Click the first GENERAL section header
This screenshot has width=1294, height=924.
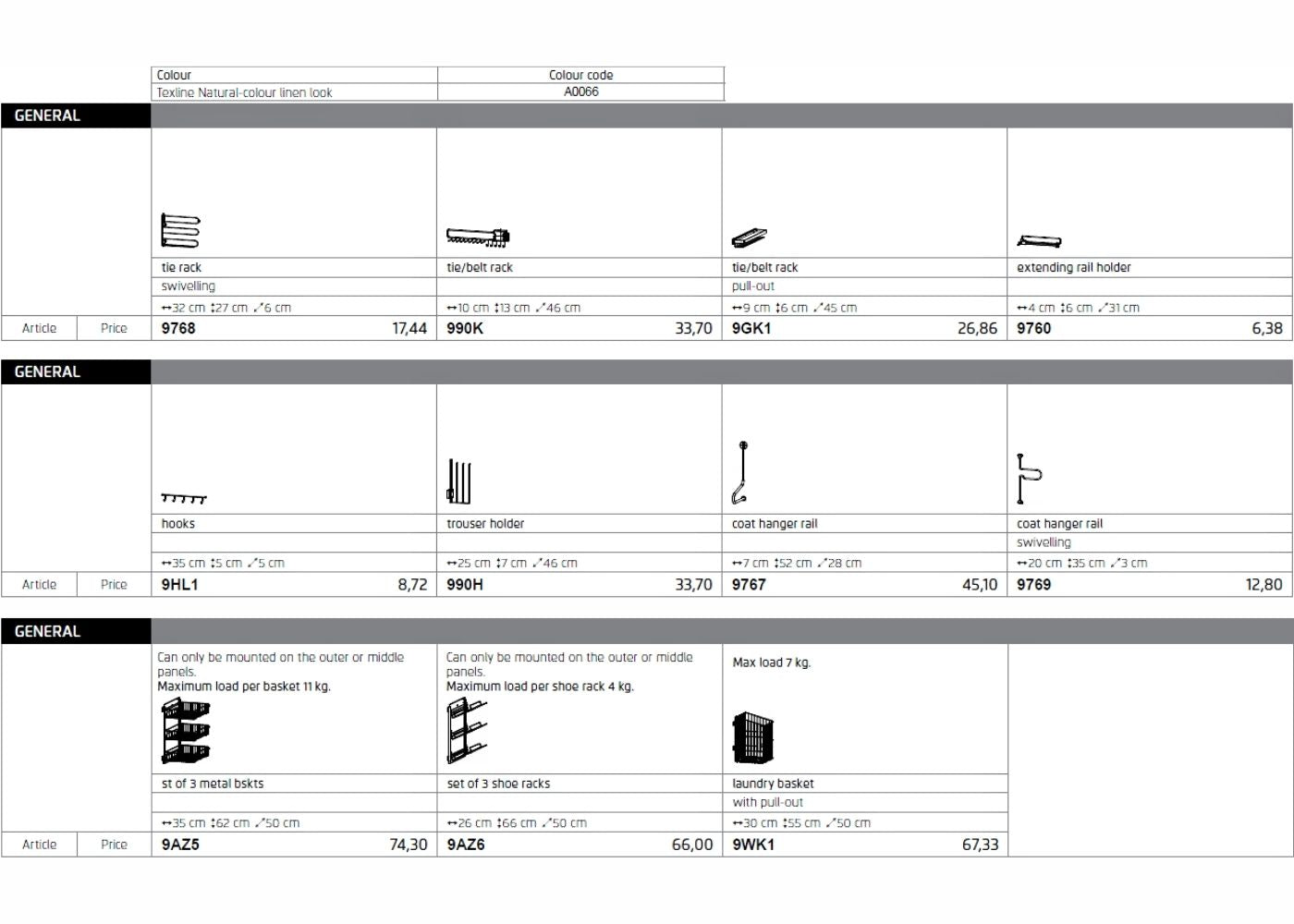47,115
